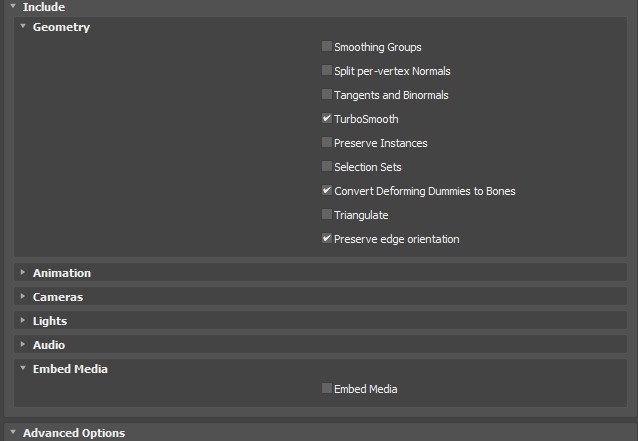Expand the Animation rollout
638x441 pixels.
(23, 272)
